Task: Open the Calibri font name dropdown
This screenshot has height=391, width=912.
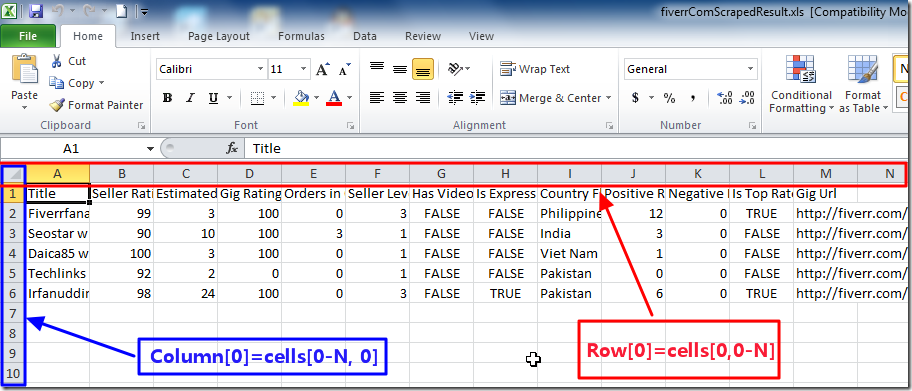Action: click(x=261, y=69)
